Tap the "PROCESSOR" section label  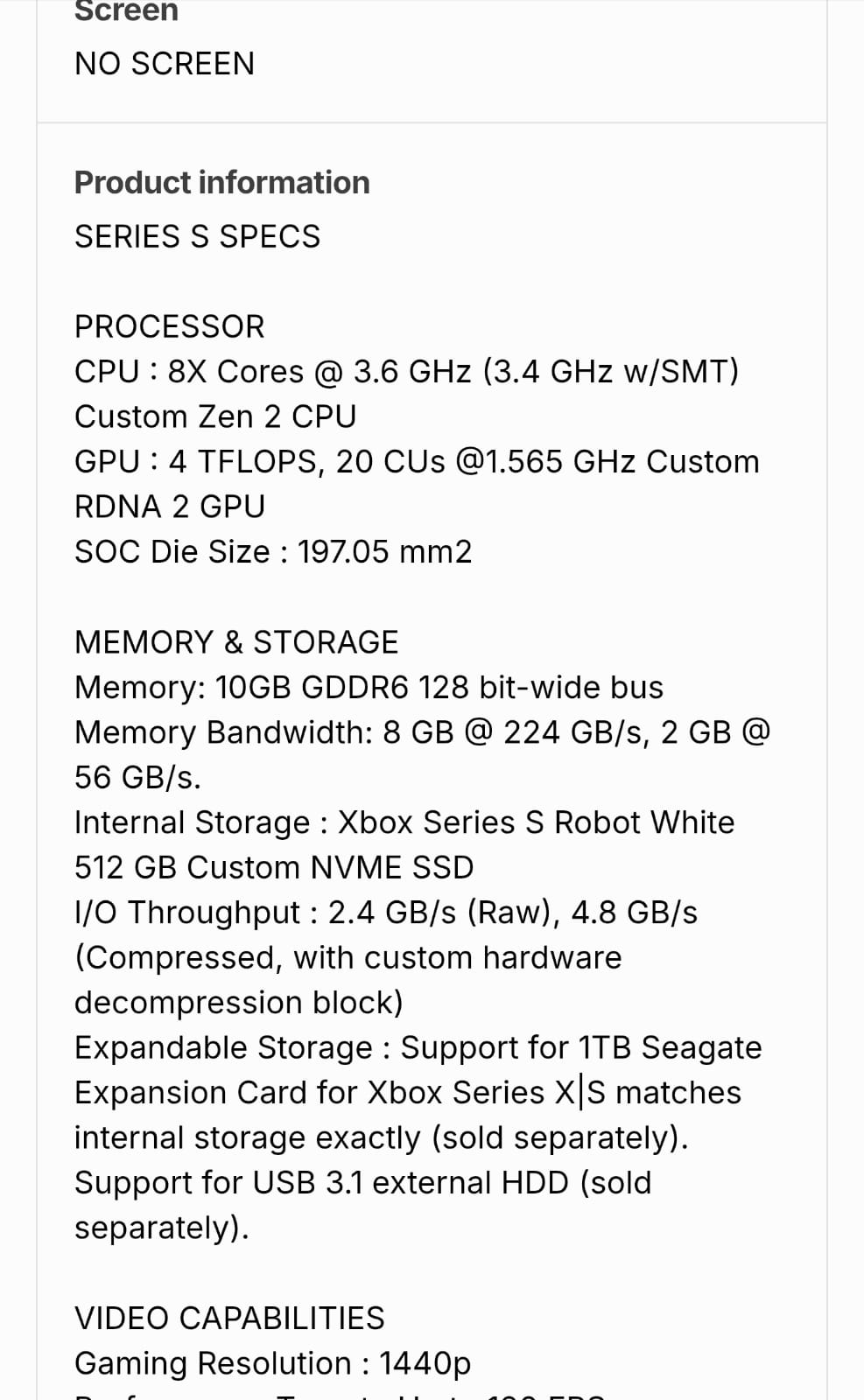(170, 326)
